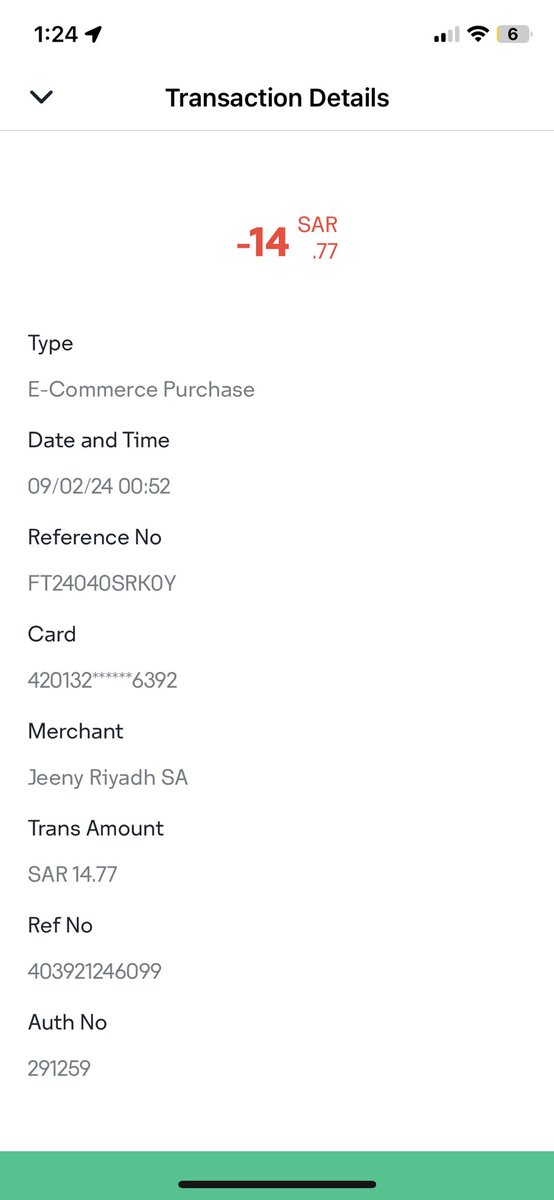Select the Ref No 403921246099
The width and height of the screenshot is (554, 1200).
pos(95,972)
